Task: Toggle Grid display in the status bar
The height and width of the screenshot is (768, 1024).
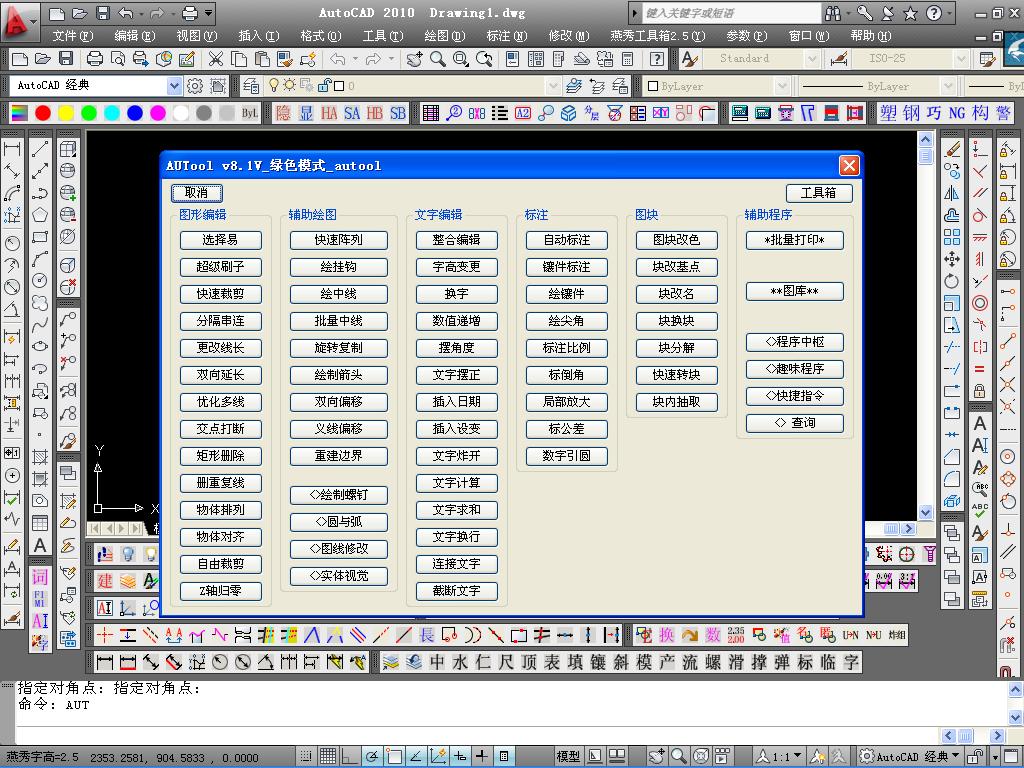Action: point(328,756)
